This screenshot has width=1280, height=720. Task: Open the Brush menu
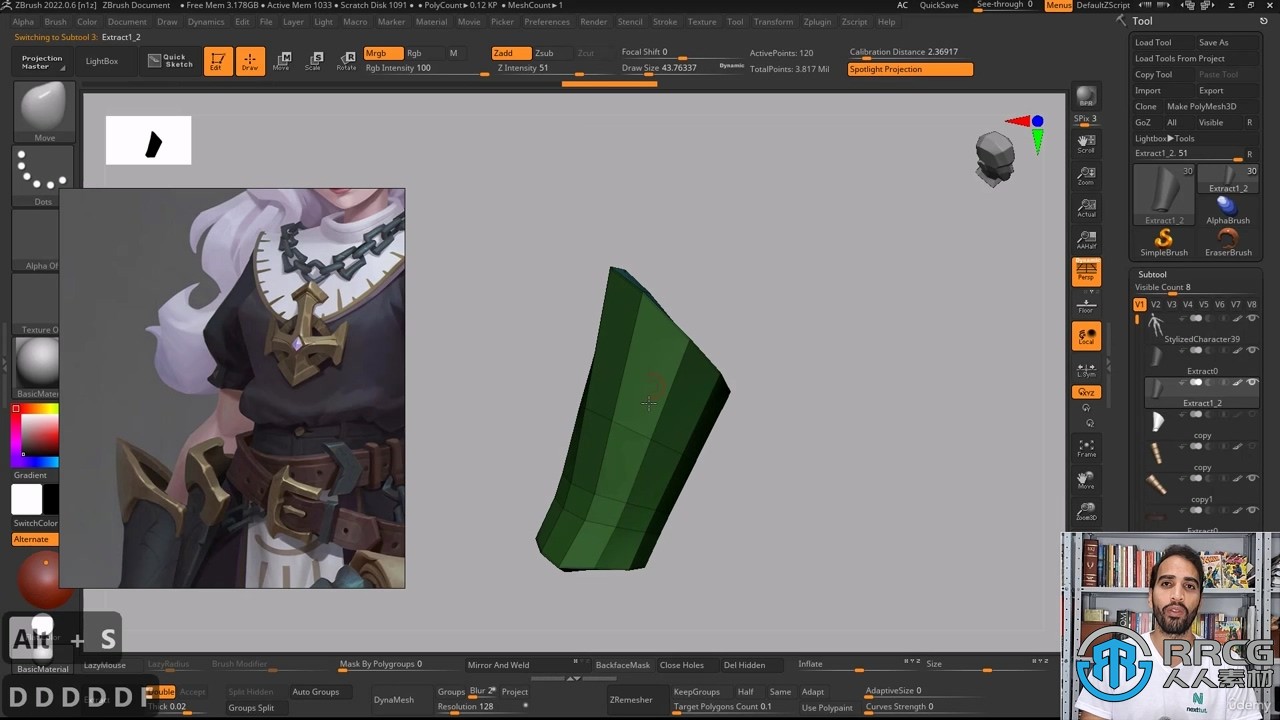point(55,21)
